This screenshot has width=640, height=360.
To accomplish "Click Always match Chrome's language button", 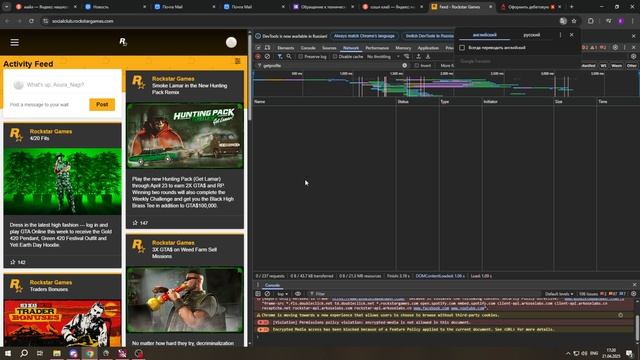I will [364, 36].
